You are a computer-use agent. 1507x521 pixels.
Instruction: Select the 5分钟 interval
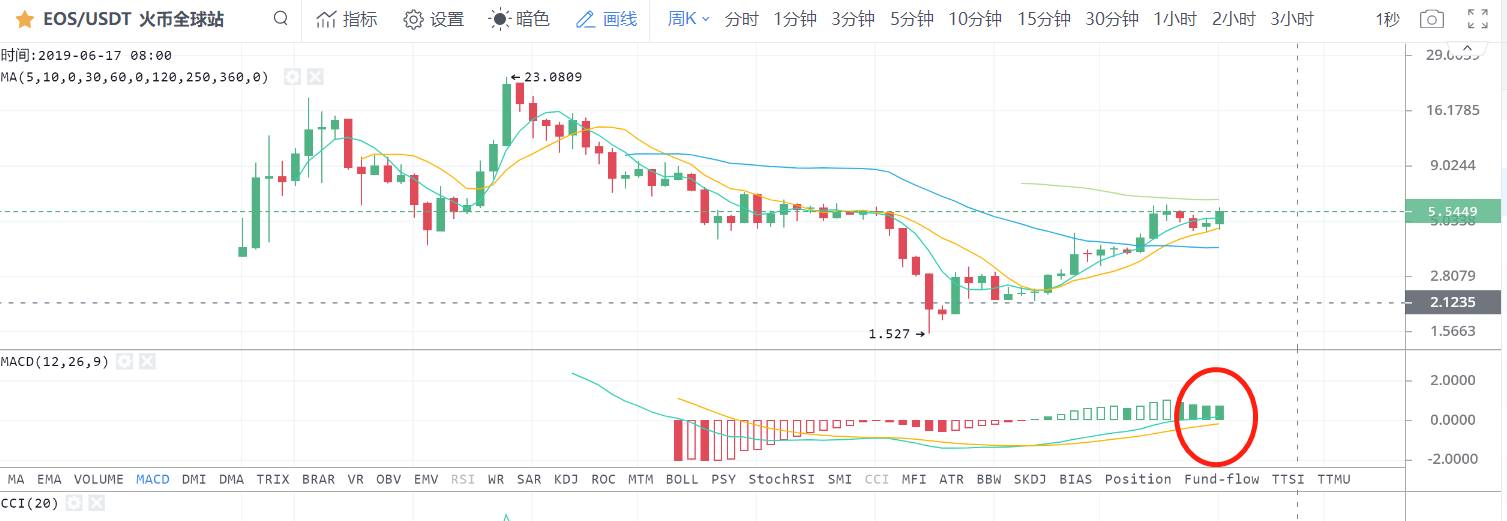click(912, 19)
